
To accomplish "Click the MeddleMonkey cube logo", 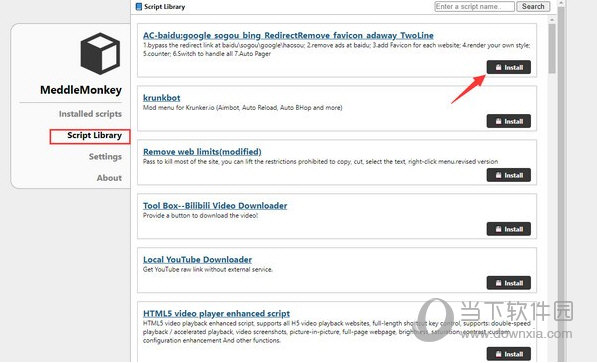I will 100,53.
